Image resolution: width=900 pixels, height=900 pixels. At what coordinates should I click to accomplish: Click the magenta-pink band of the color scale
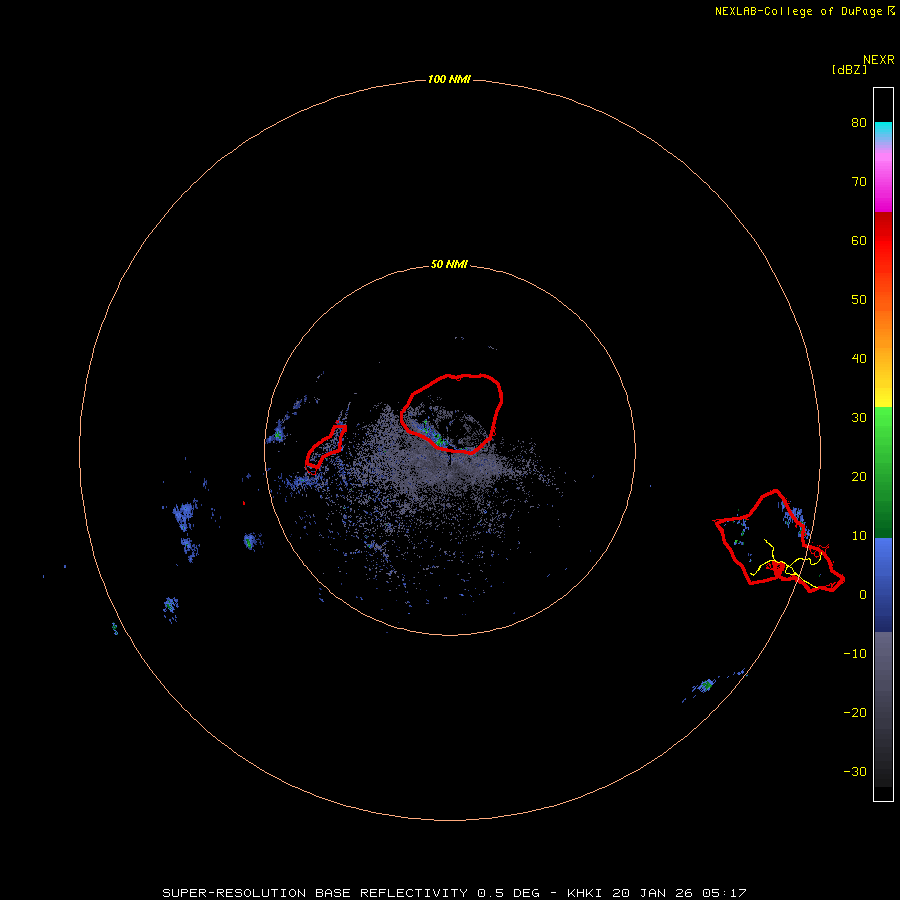click(x=883, y=178)
